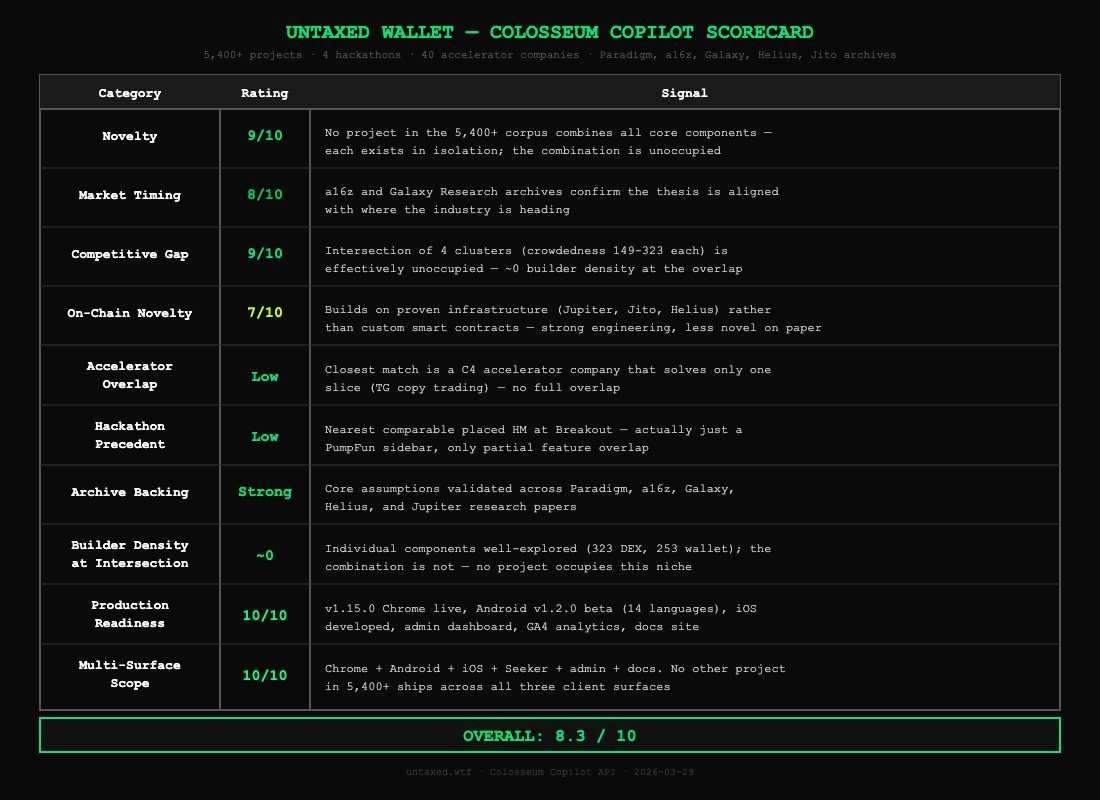The width and height of the screenshot is (1100, 800).
Task: Click the OVERALL: 8.3 / 10 banner
Action: click(x=549, y=735)
